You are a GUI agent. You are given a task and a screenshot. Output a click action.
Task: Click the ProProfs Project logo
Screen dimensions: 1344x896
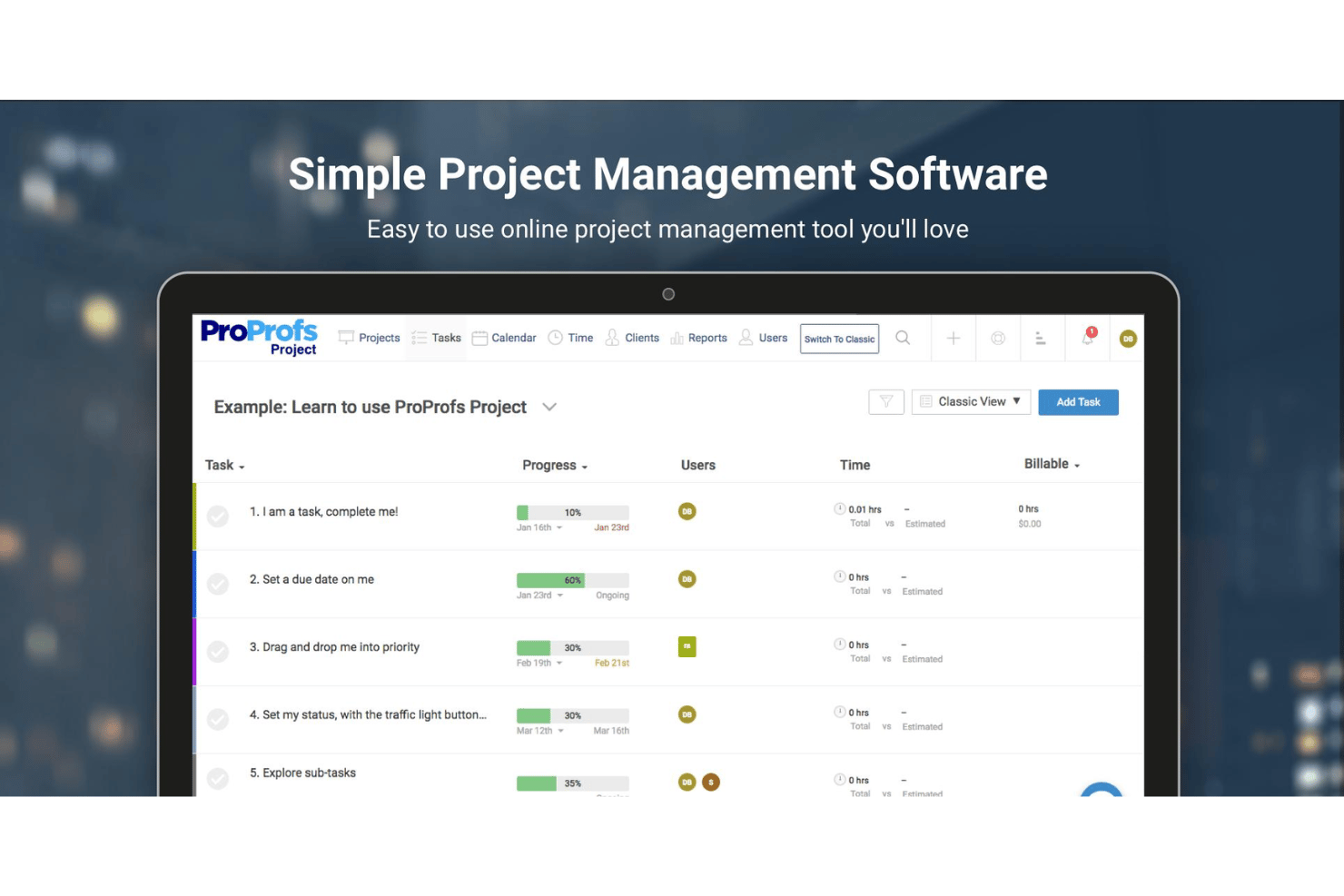pyautogui.click(x=259, y=338)
